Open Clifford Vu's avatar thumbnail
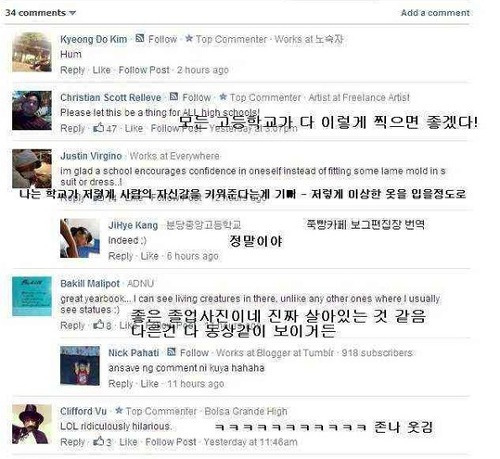This screenshot has height=459, width=500. (32, 424)
